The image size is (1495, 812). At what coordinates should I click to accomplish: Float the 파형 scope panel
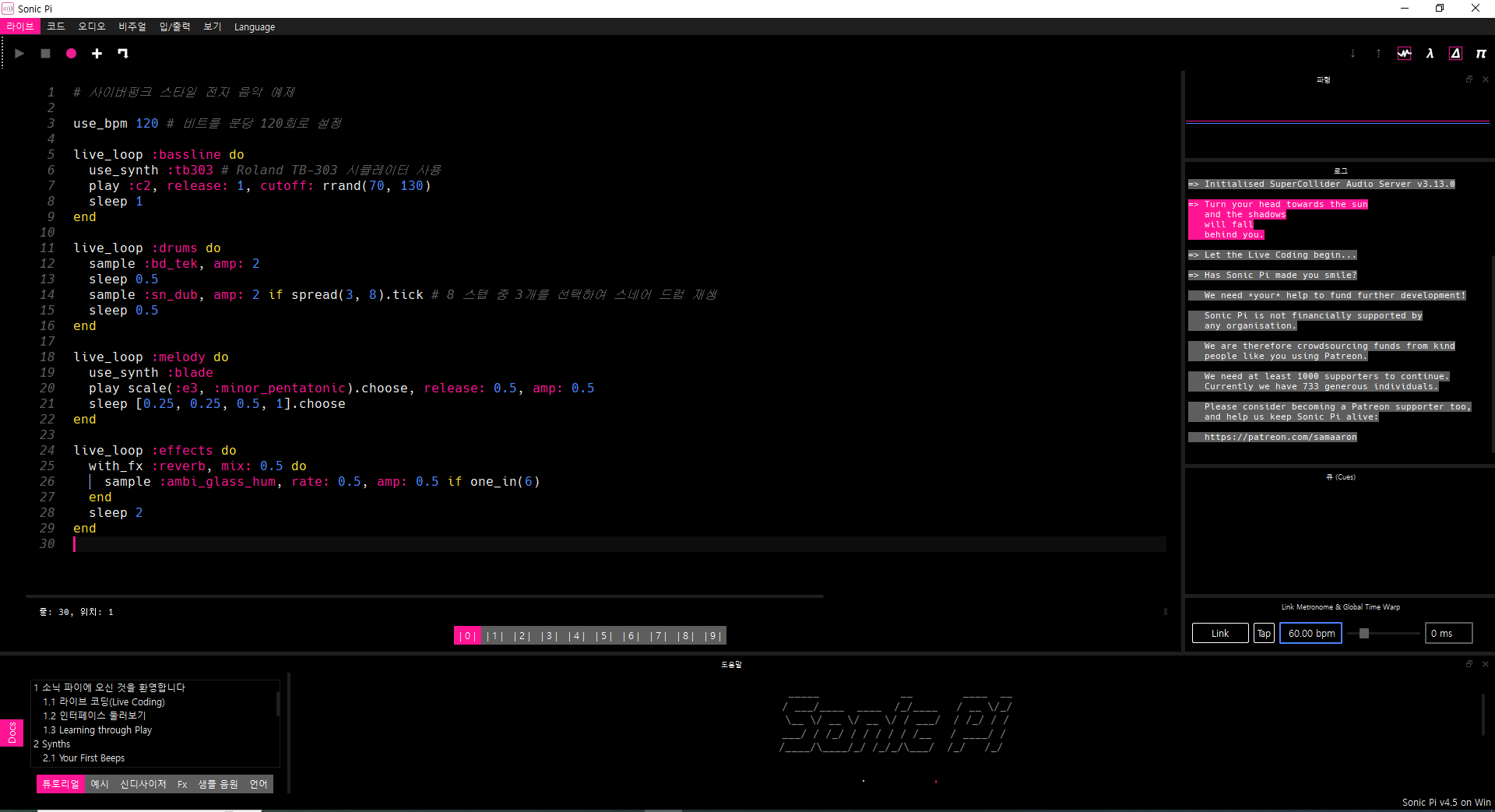coord(1469,79)
